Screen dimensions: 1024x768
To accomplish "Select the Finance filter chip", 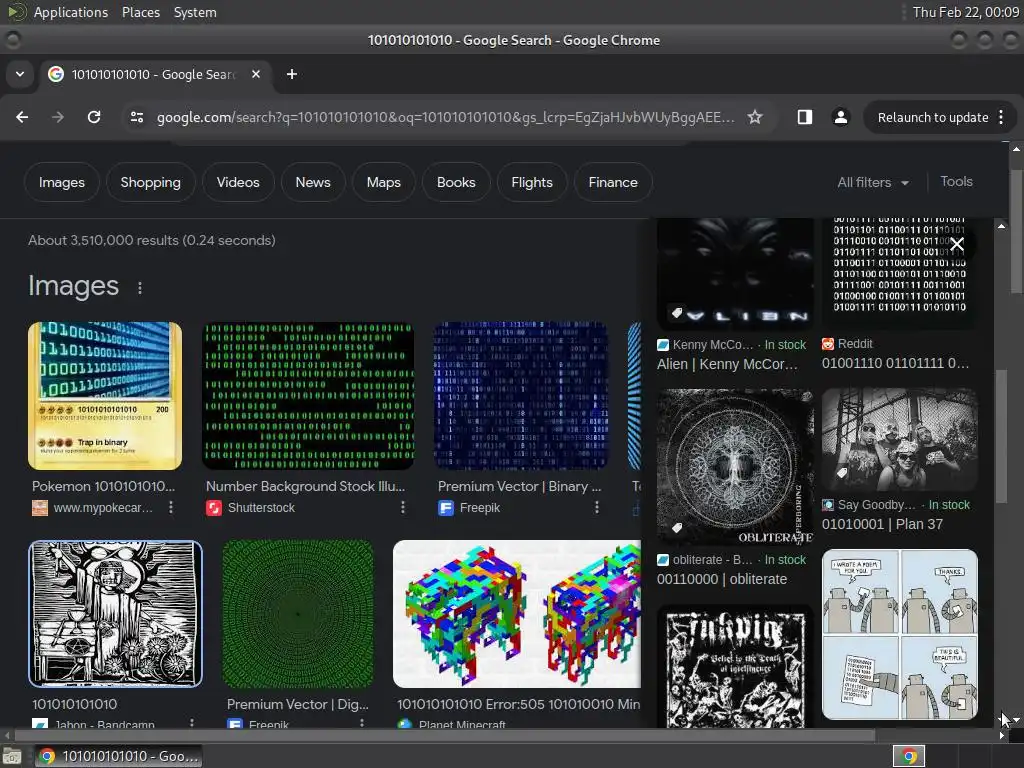I will 613,182.
